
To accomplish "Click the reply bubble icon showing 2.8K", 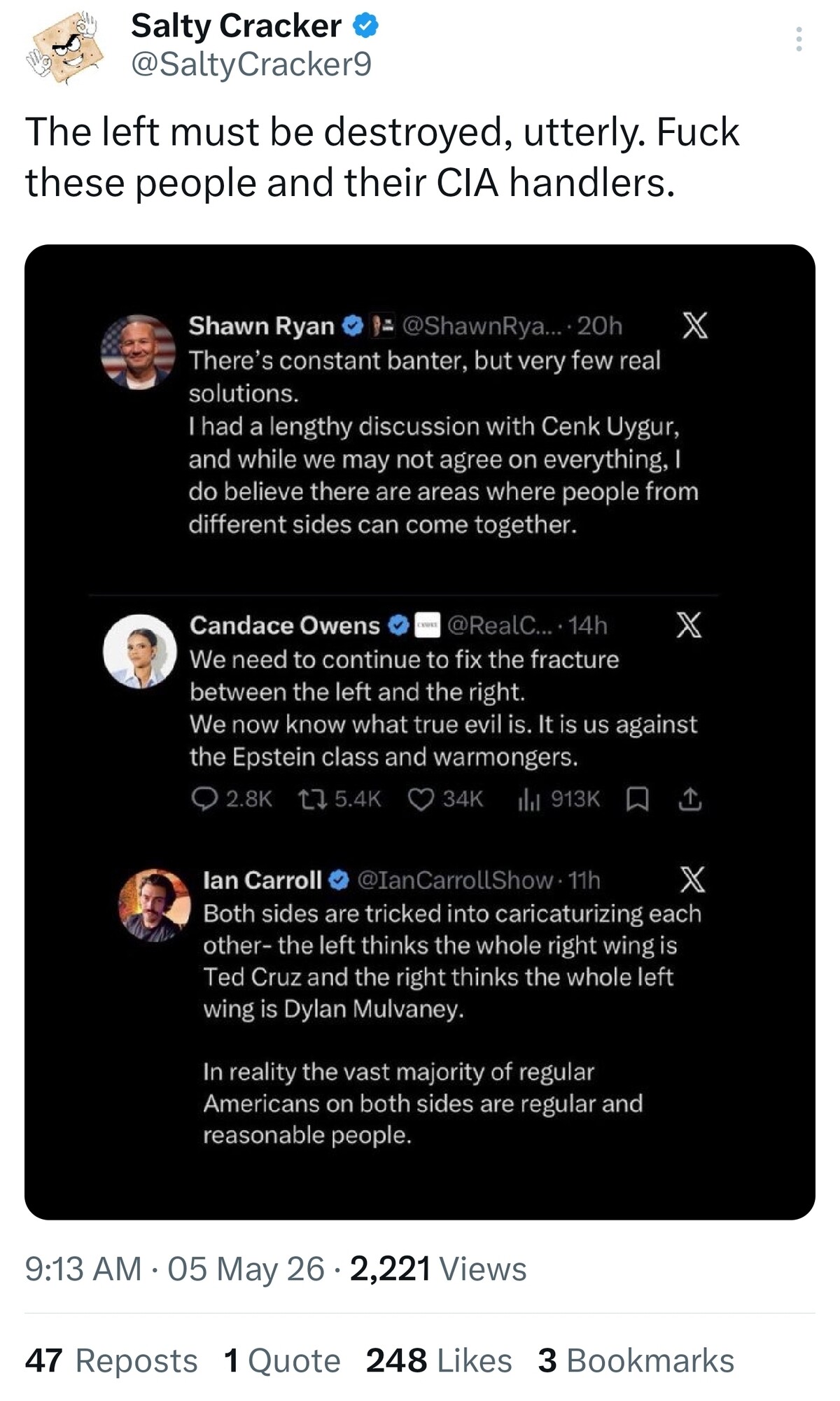I will (204, 799).
